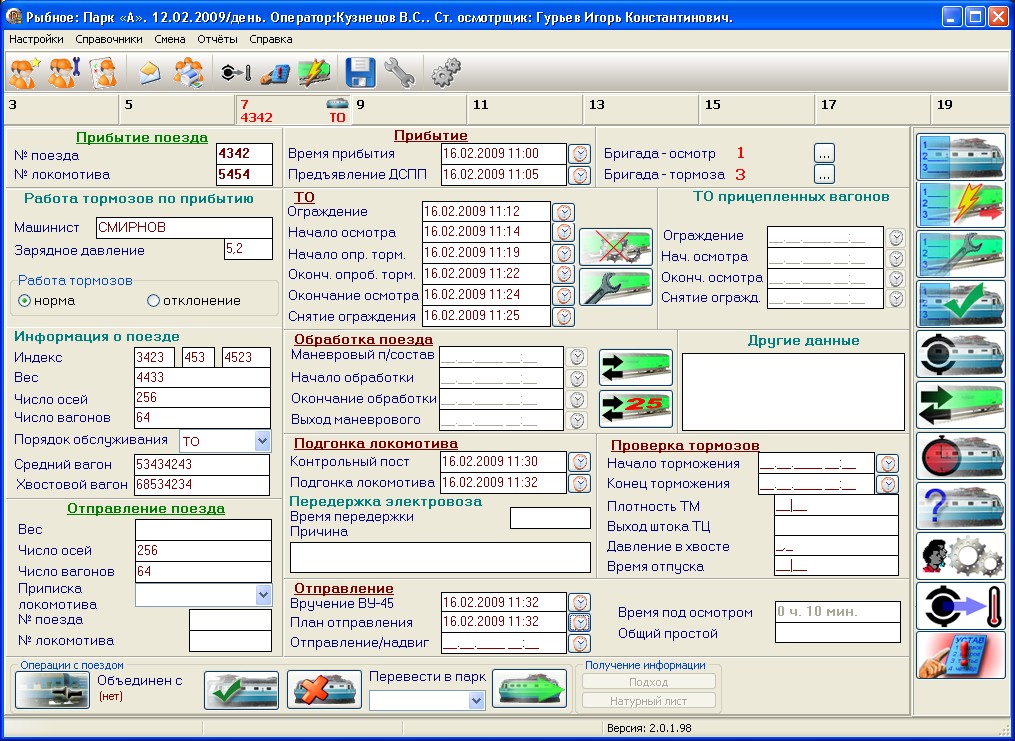
Task: Click the Время передержки field
Action: click(550, 518)
